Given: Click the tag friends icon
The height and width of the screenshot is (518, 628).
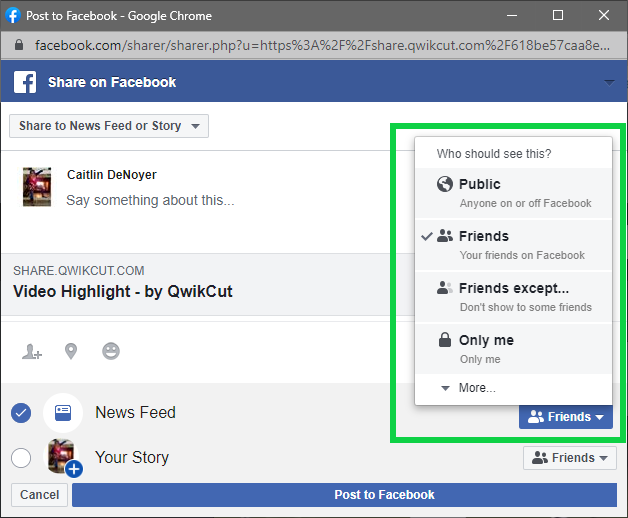Looking at the screenshot, I should pos(32,351).
